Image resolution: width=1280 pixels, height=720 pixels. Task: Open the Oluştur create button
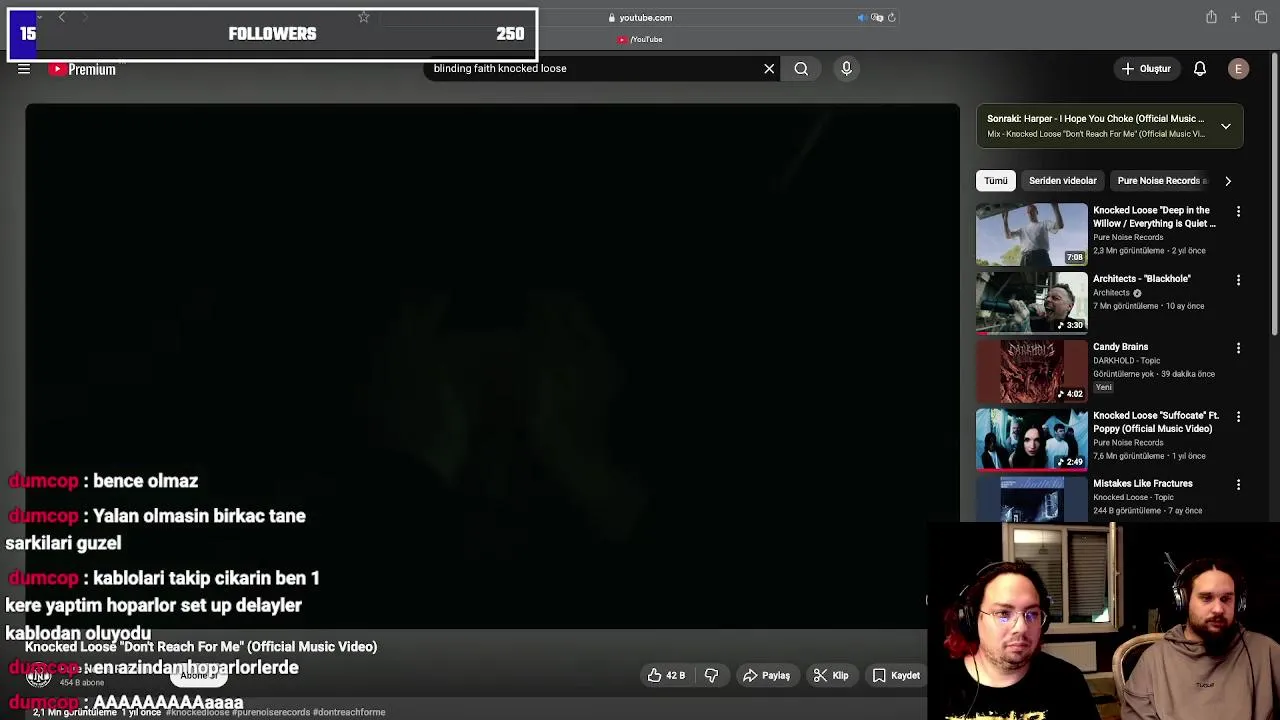[x=1146, y=69]
